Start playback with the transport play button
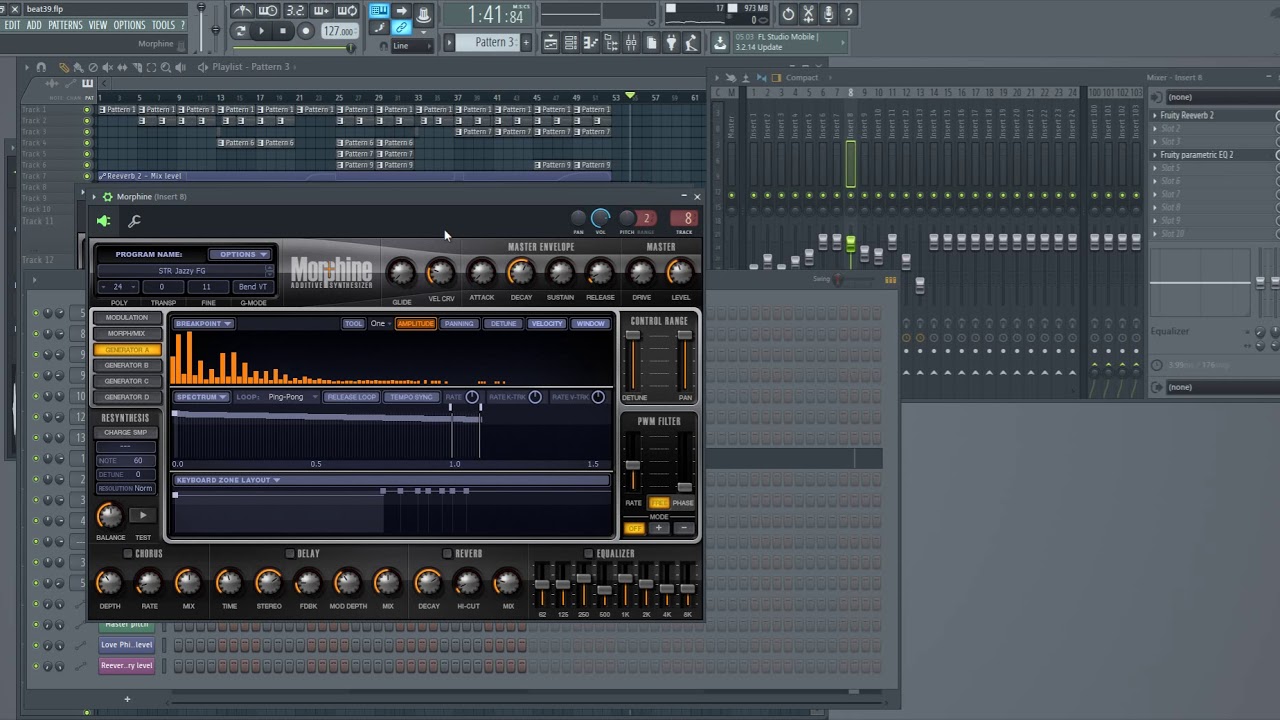This screenshot has height=720, width=1280. 261,31
